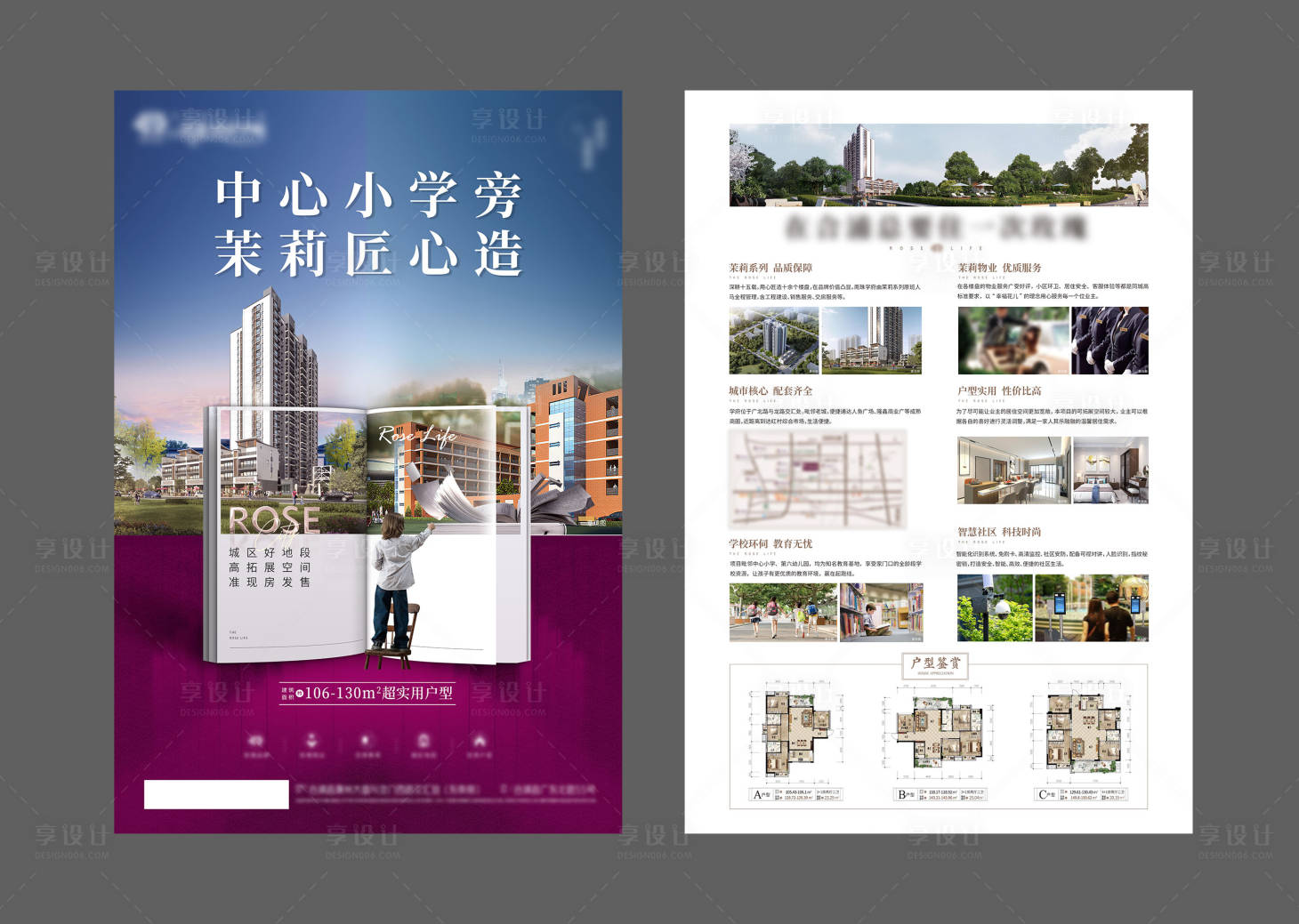This screenshot has height=924, width=1299.
Task: Click the C户型 label badge
Action: coord(1047,794)
